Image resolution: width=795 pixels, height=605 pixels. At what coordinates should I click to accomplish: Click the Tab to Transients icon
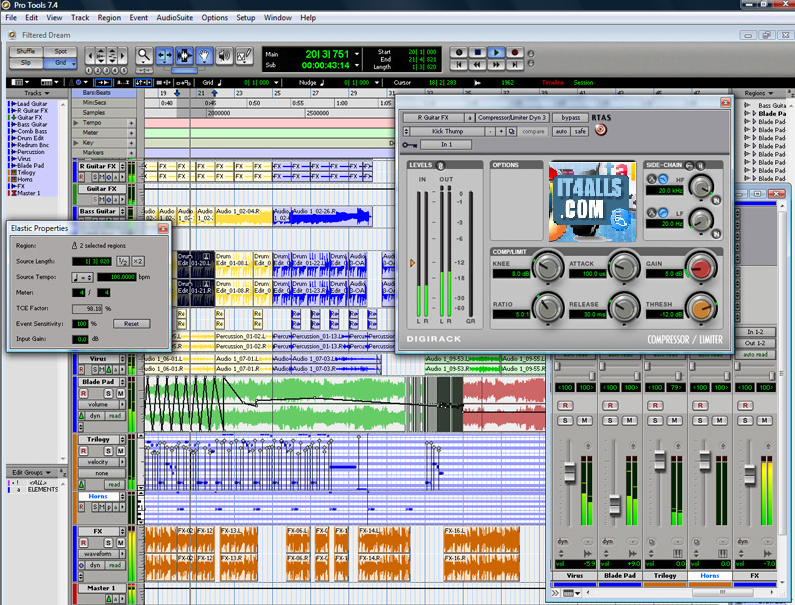tap(103, 82)
